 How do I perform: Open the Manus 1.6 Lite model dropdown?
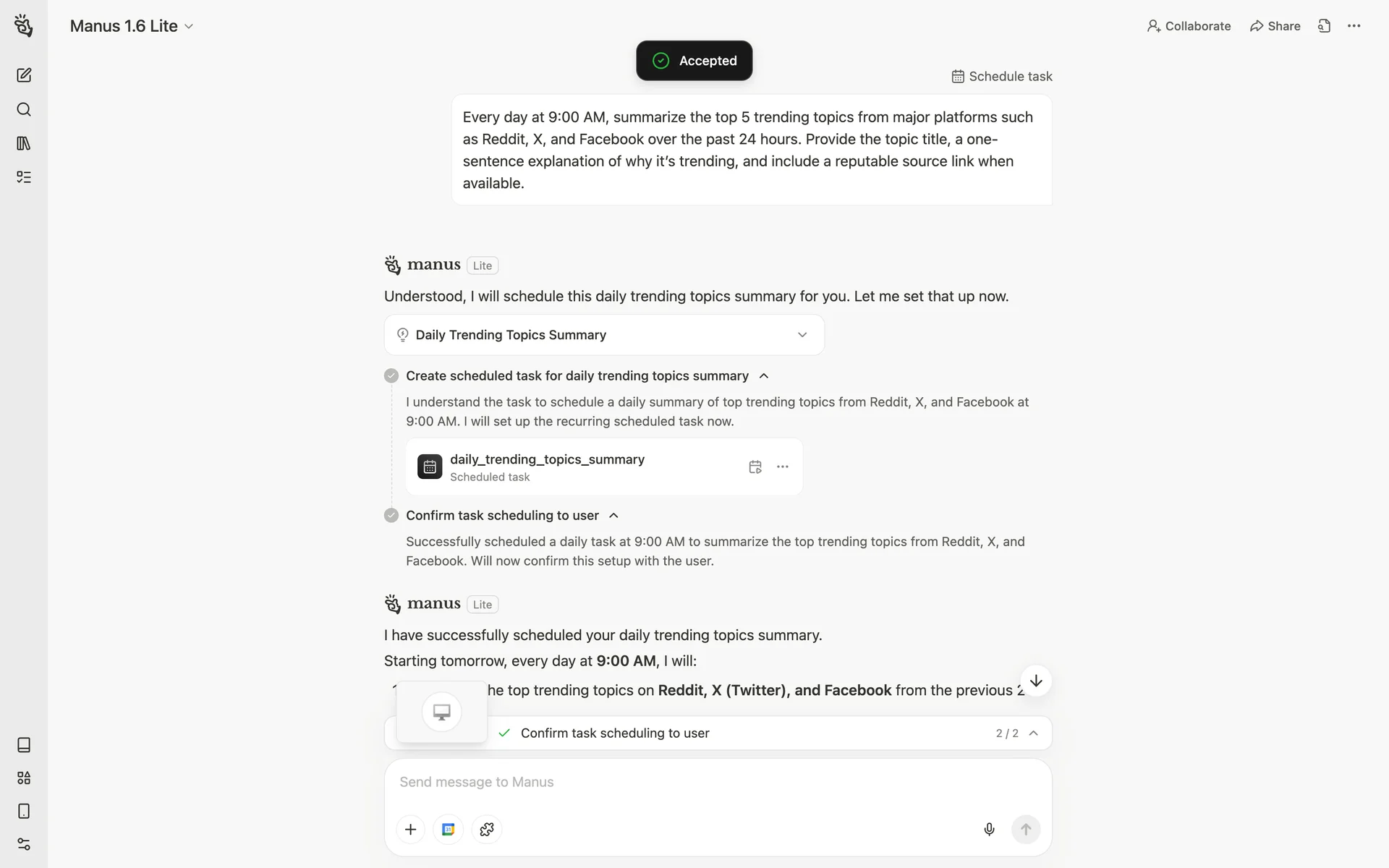click(132, 26)
